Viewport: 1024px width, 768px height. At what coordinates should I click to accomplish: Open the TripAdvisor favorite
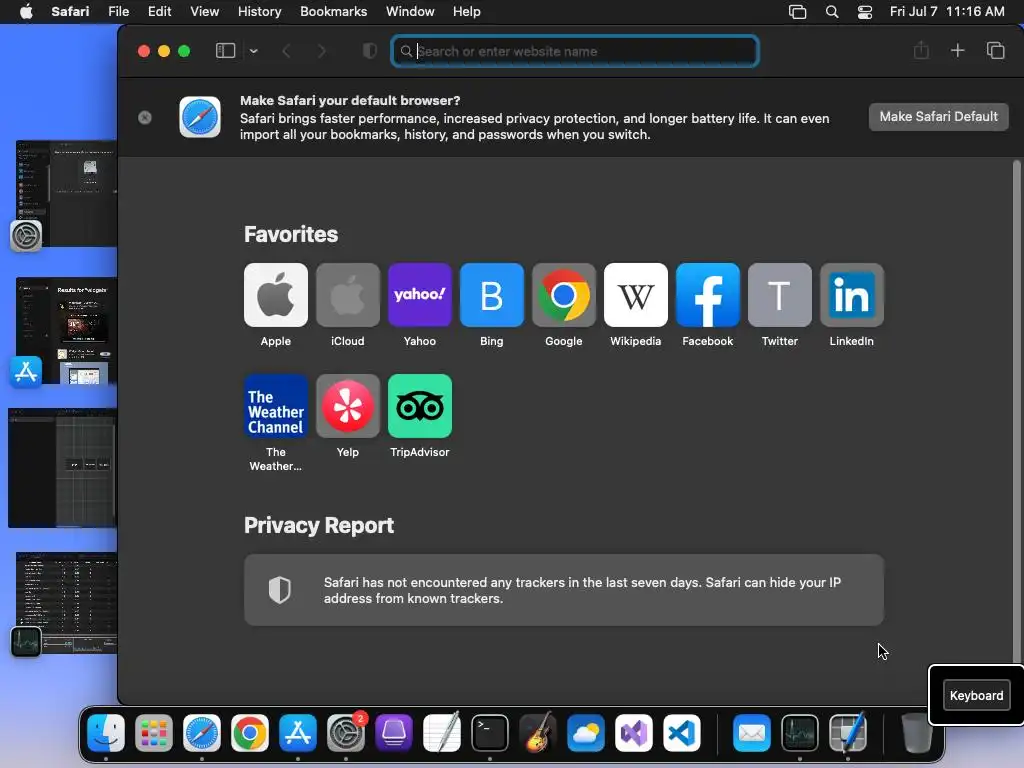(x=419, y=406)
